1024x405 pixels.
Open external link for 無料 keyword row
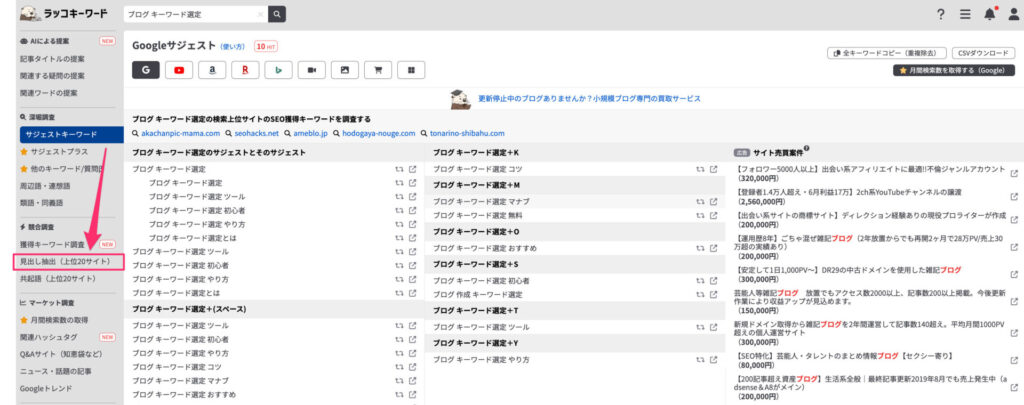click(x=713, y=215)
